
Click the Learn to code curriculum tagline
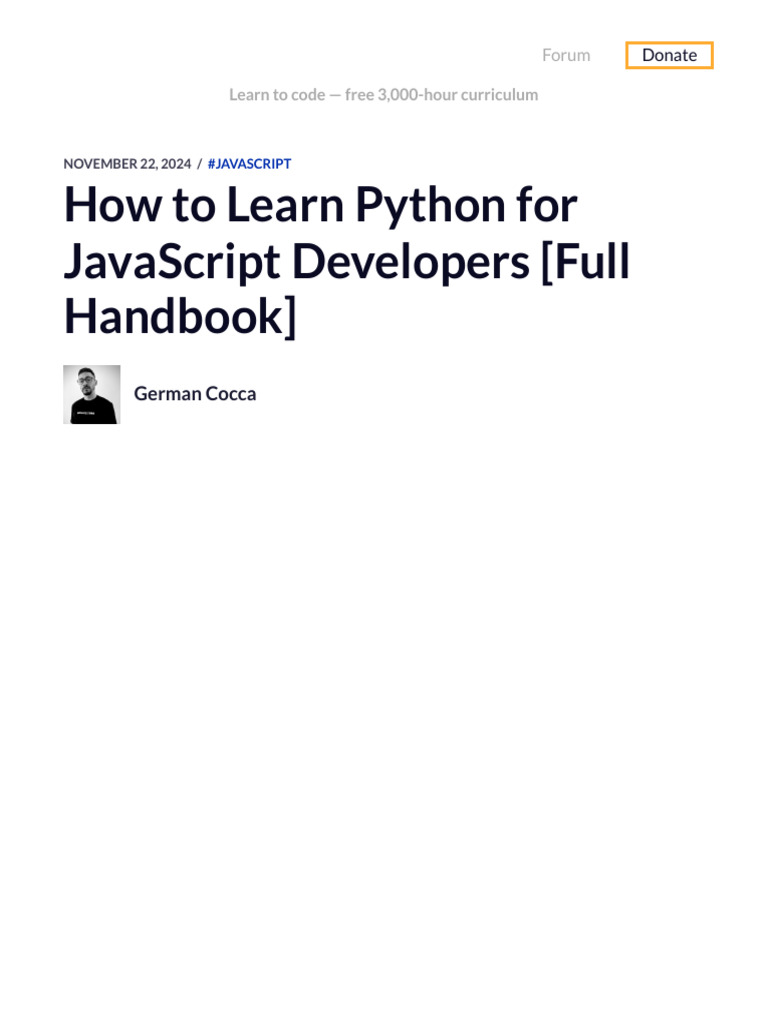pos(383,95)
